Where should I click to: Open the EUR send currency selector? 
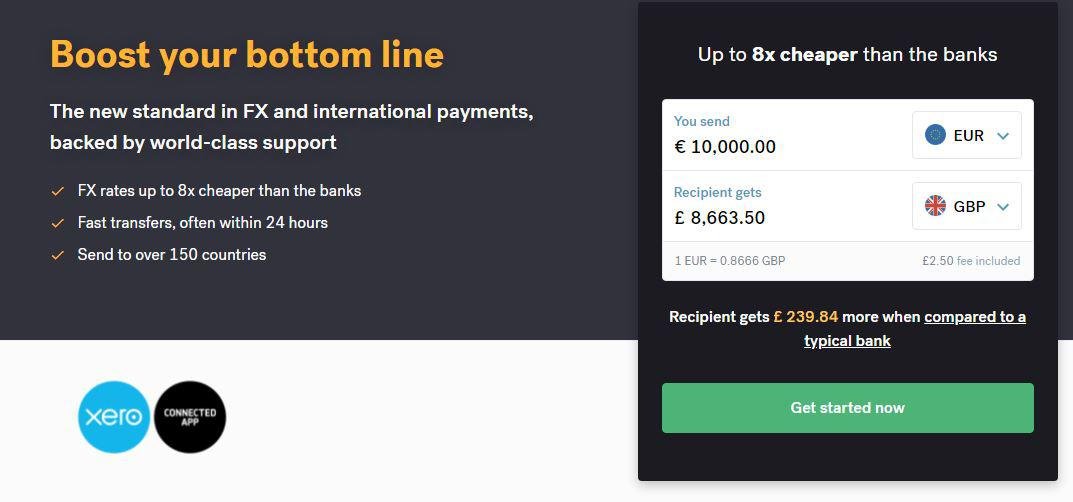[x=966, y=135]
